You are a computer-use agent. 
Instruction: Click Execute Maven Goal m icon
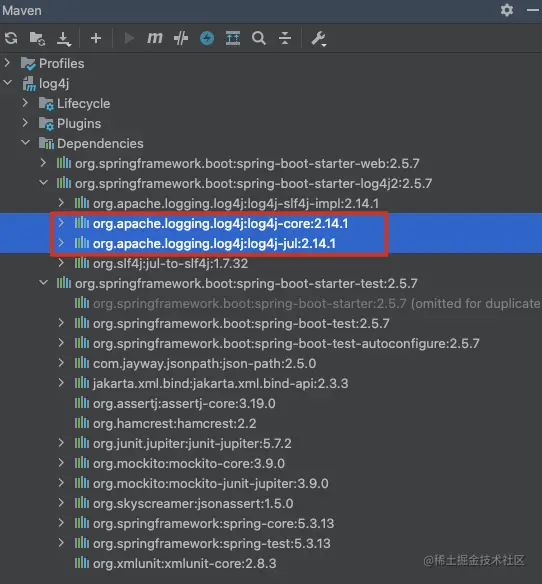[x=155, y=38]
